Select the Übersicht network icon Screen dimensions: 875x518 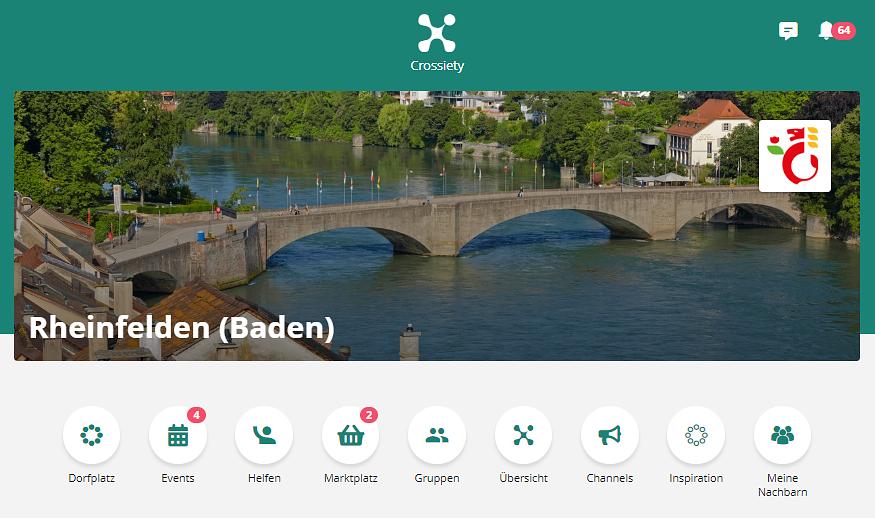pyautogui.click(x=523, y=435)
